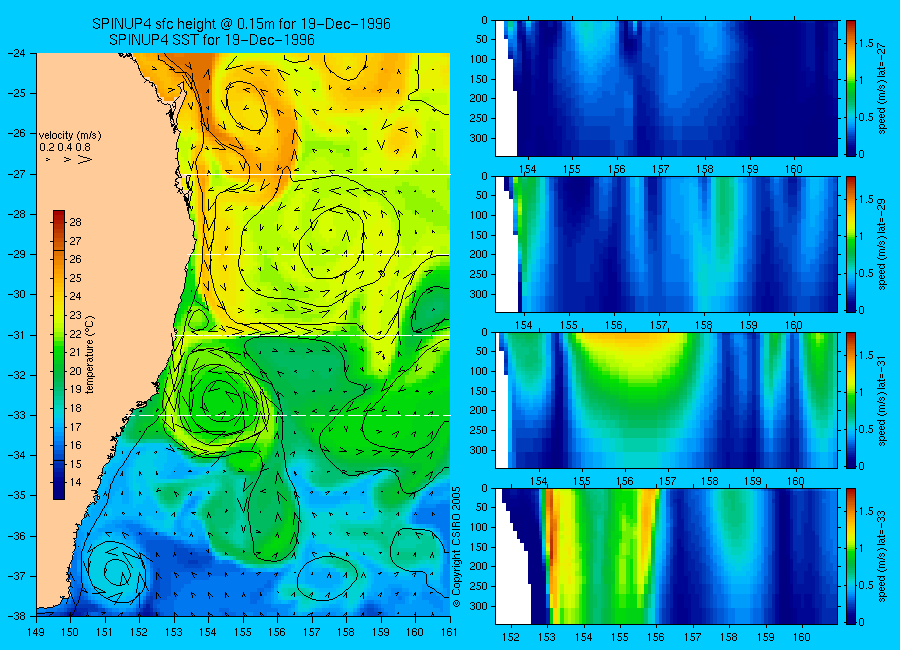Select the 'speed (m/s) lat=-31' label
Image resolution: width=900 pixels, height=650 pixels.
click(883, 400)
